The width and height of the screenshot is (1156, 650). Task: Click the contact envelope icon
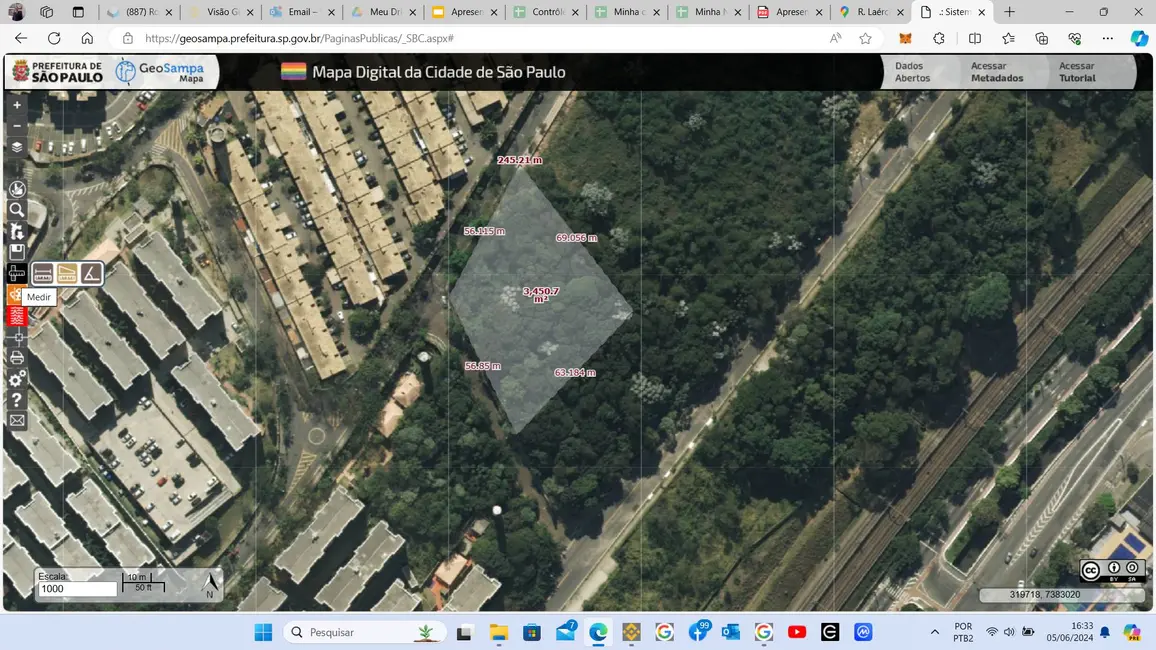coord(16,419)
